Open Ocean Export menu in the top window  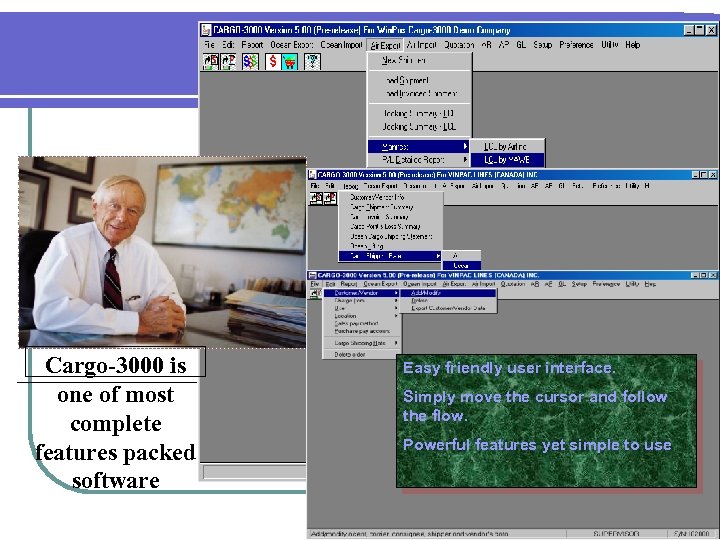[292, 45]
